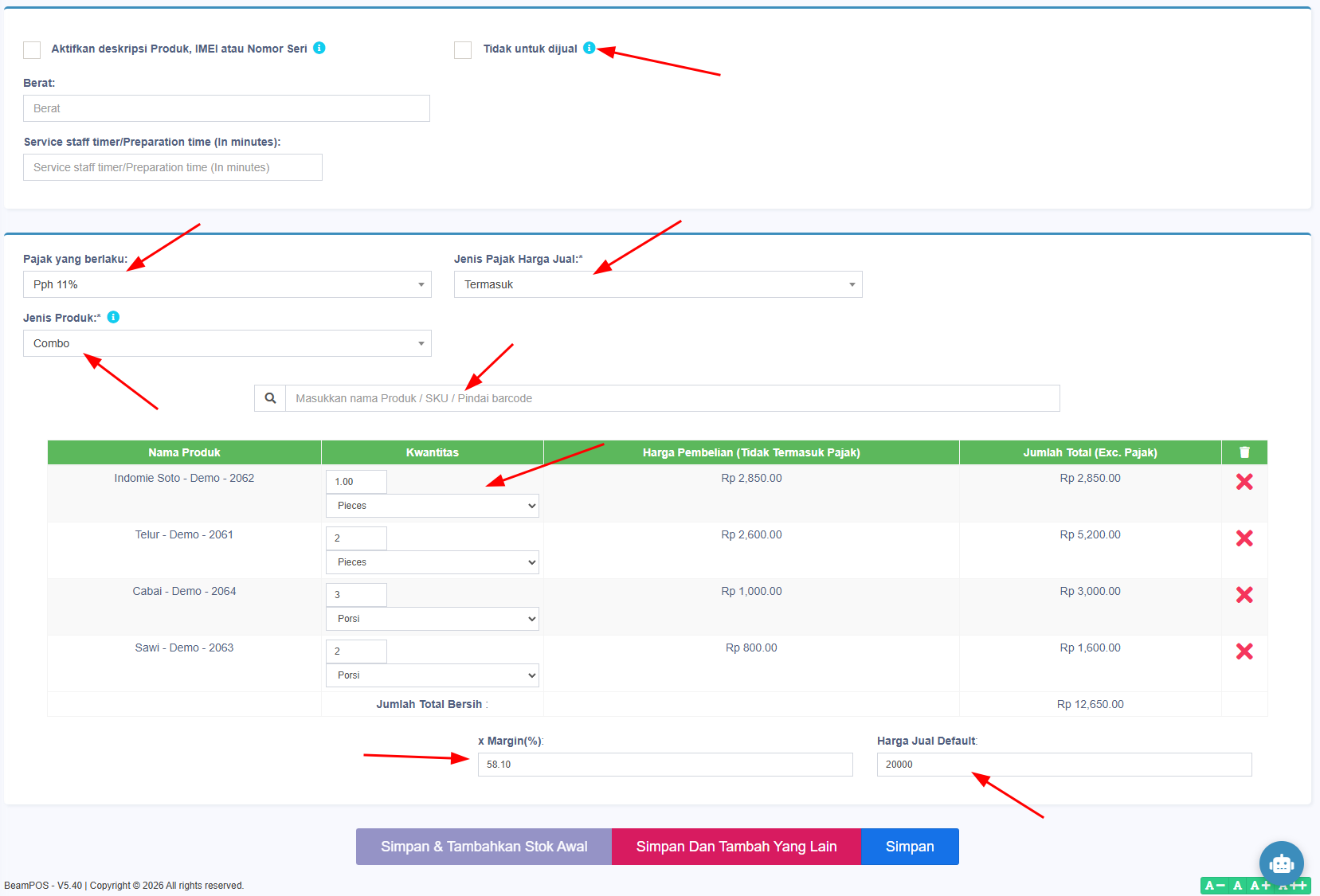This screenshot has height=896, width=1320.
Task: Delete the Sawi - Demo row
Action: click(1244, 651)
